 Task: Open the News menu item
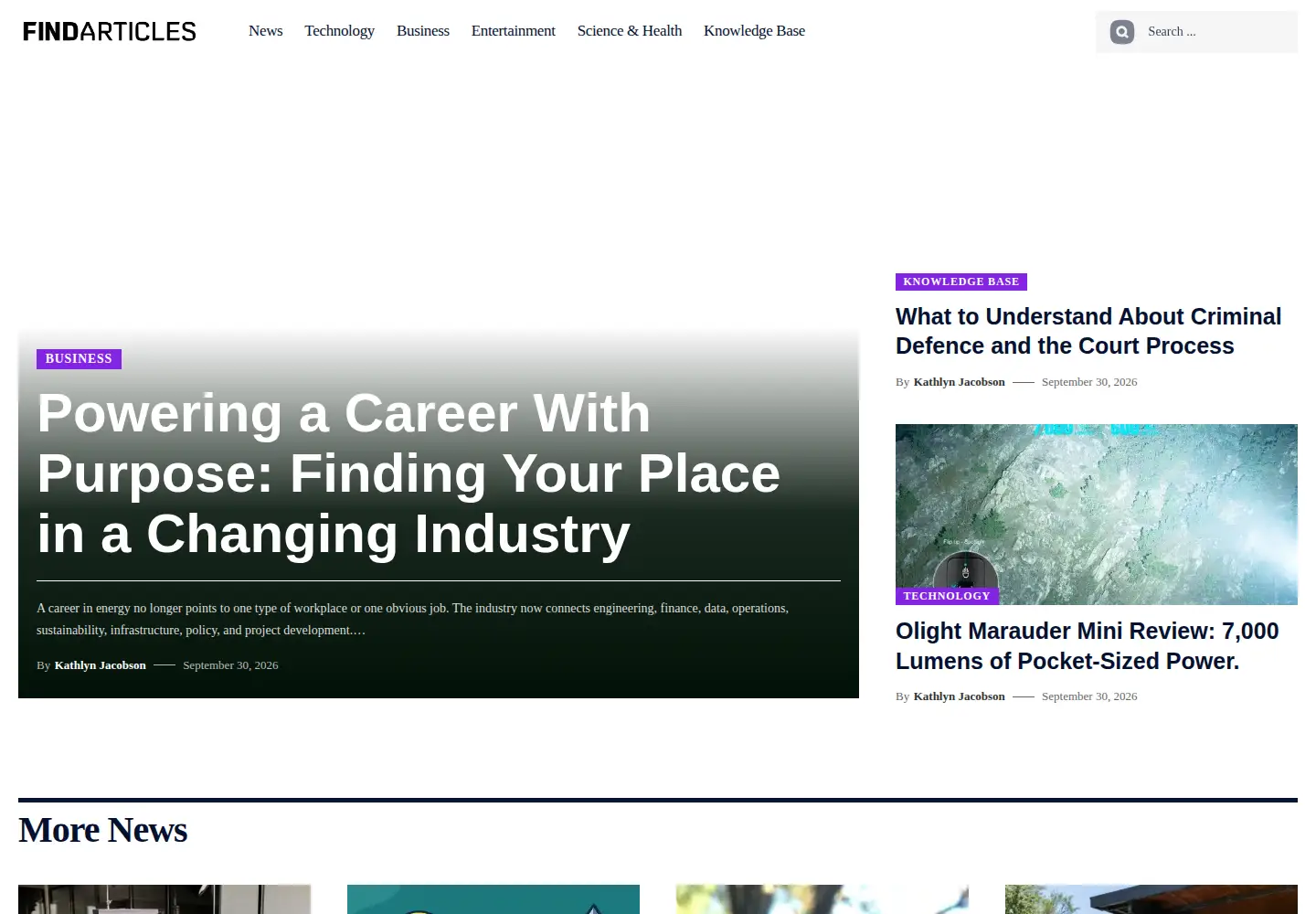pyautogui.click(x=265, y=31)
